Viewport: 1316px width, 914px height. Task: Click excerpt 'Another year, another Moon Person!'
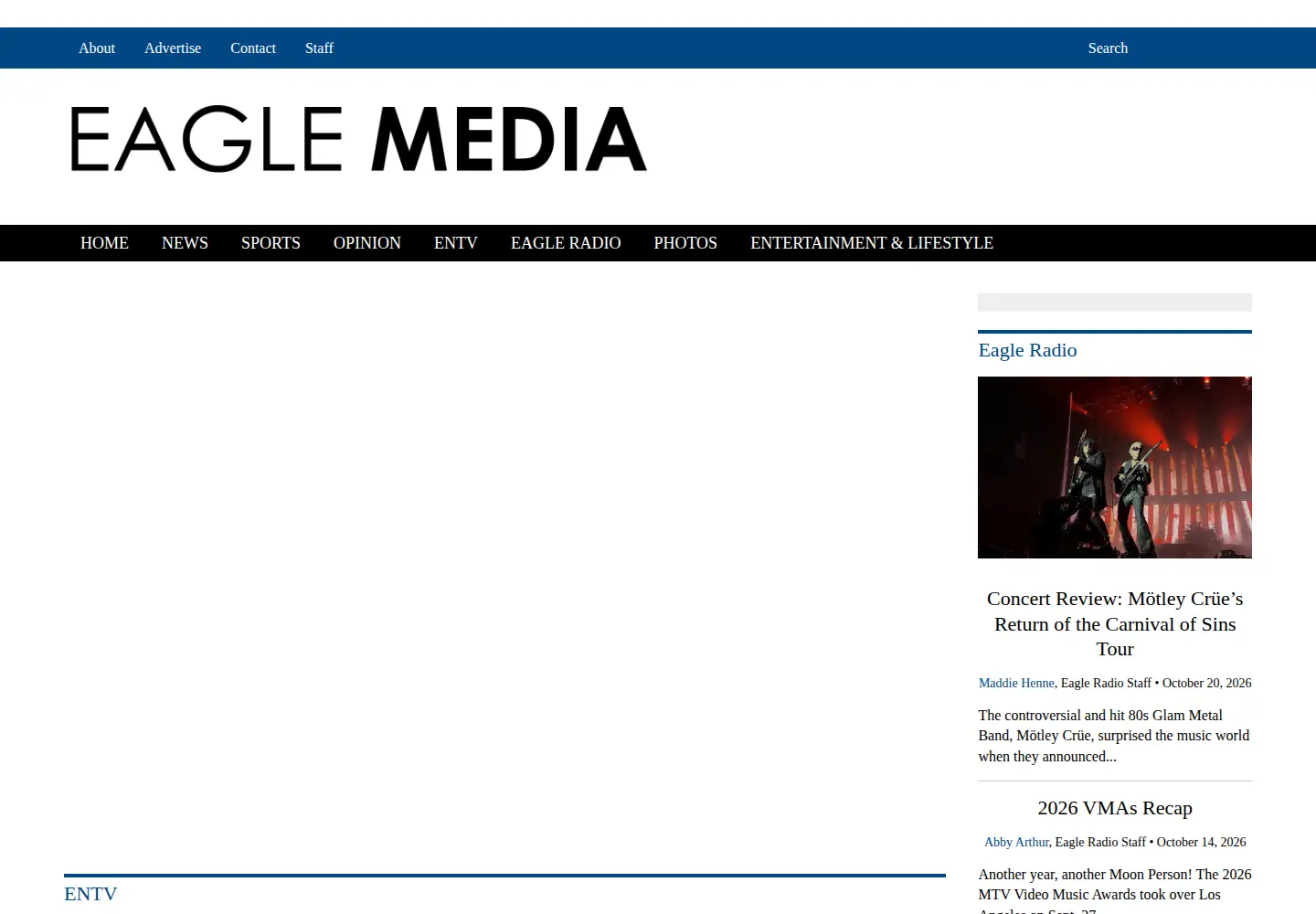[1085, 875]
